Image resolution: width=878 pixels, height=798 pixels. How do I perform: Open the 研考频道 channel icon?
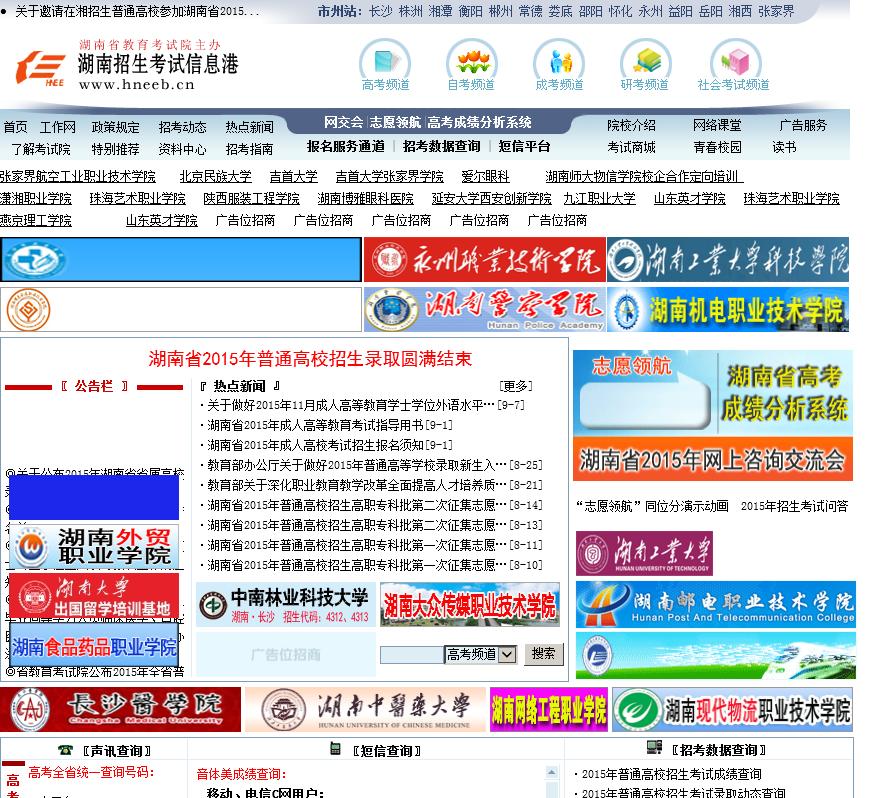(x=645, y=65)
